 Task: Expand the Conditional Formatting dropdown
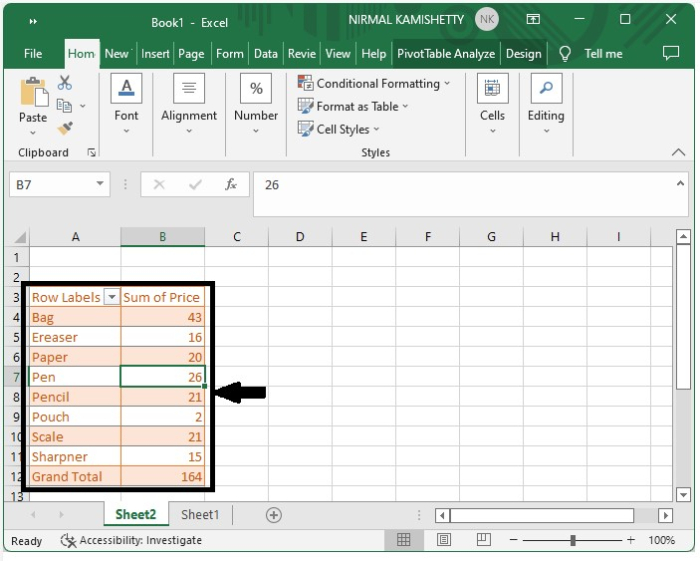(447, 83)
